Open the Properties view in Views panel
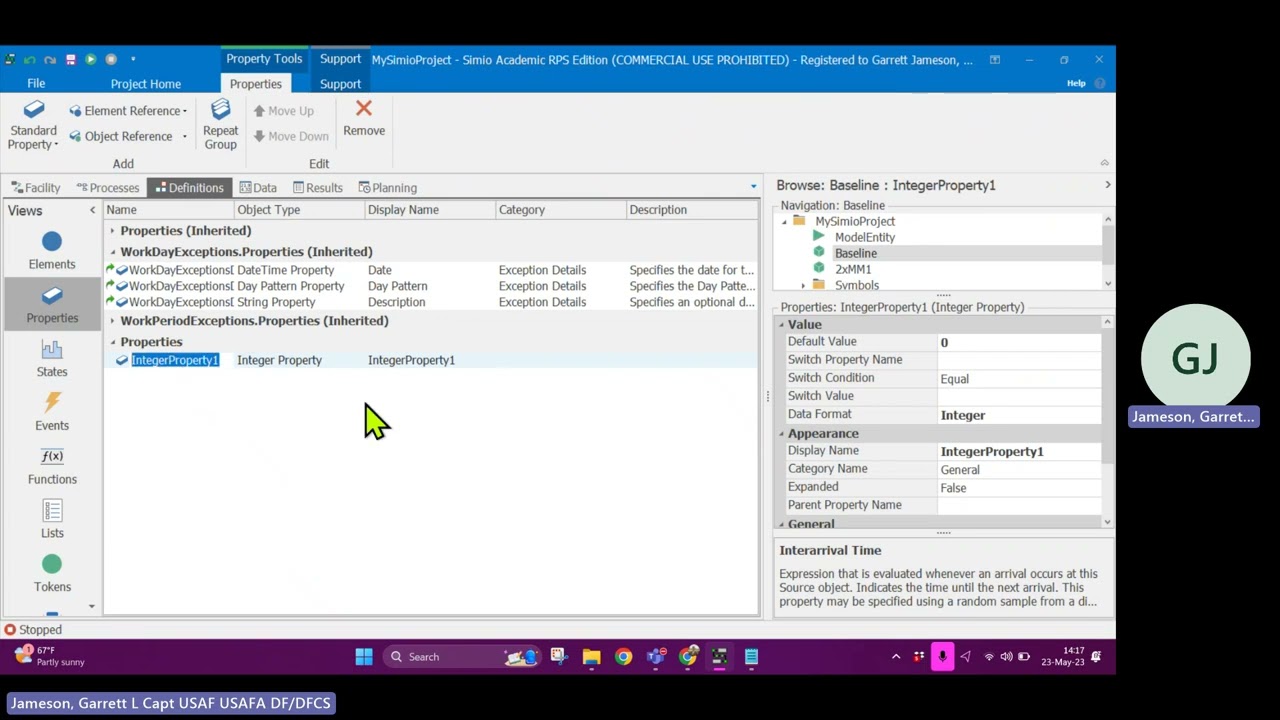This screenshot has width=1280, height=720. pyautogui.click(x=52, y=305)
